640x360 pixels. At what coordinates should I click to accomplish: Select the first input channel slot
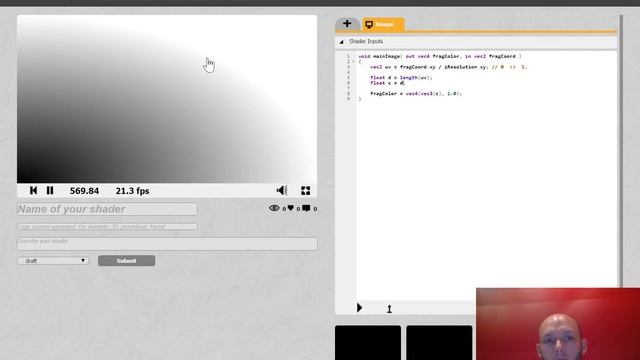pos(368,342)
